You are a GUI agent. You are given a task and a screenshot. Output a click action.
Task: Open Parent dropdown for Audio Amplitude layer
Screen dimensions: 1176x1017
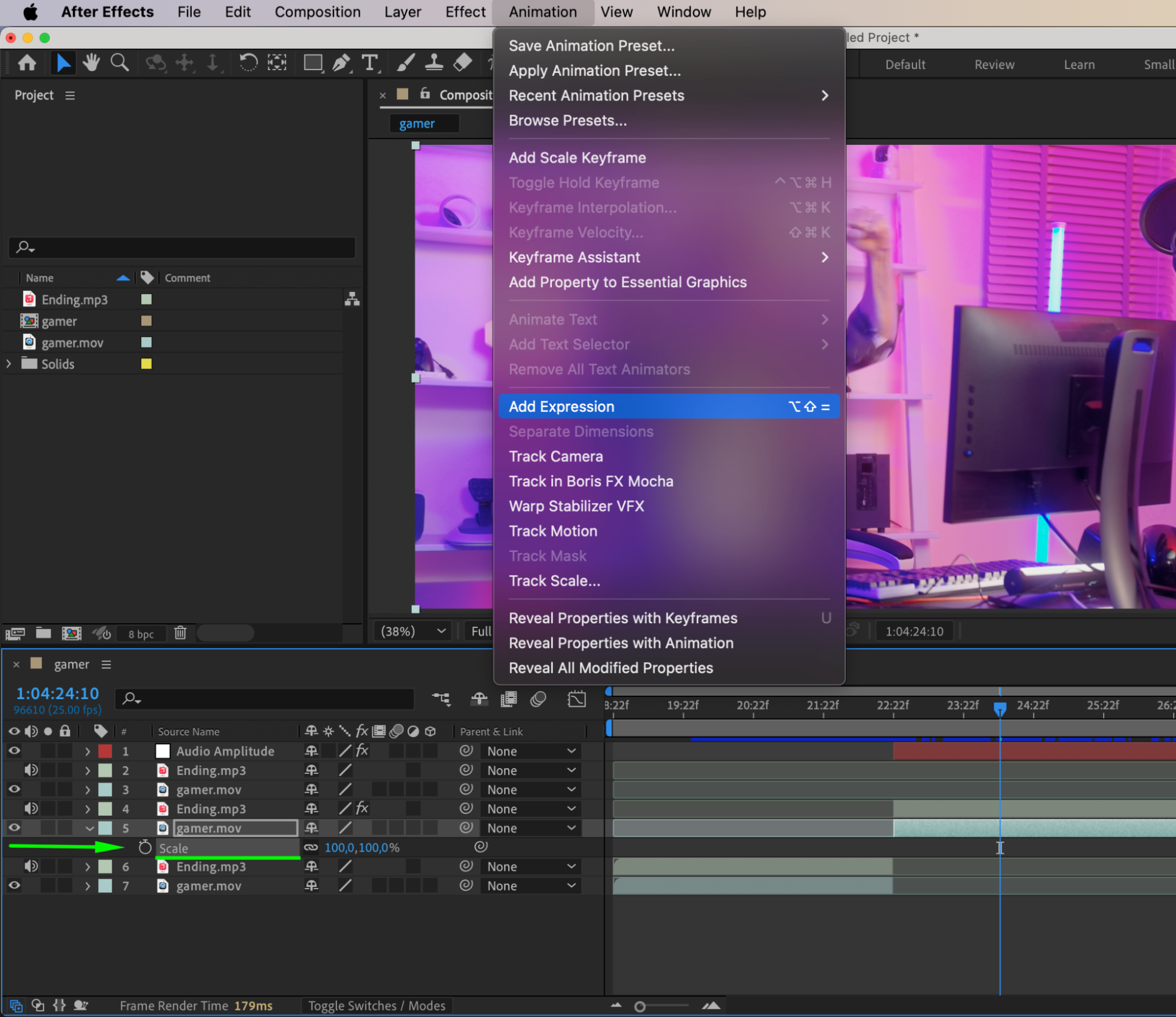(531, 751)
